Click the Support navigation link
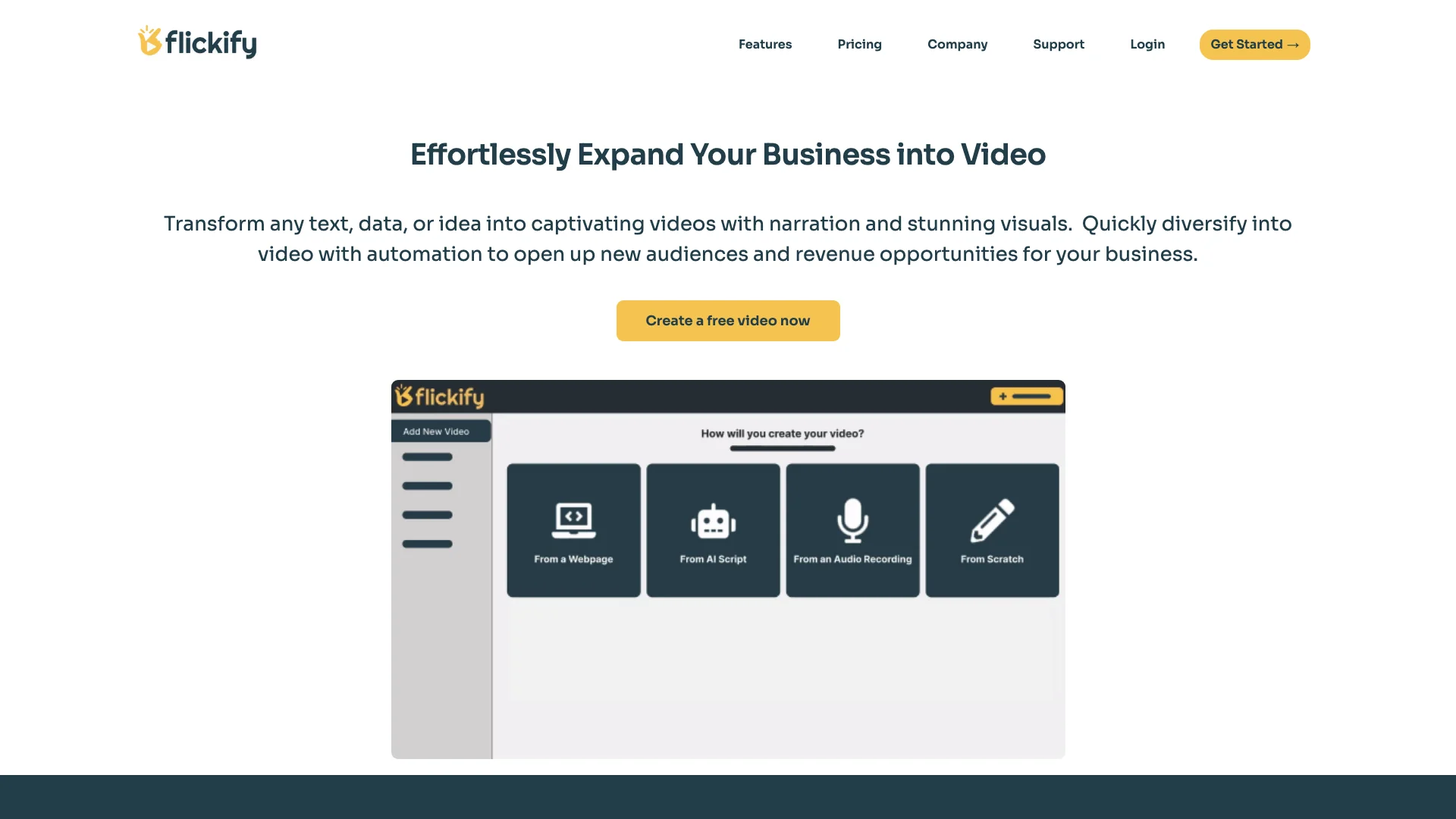The image size is (1456, 819). tap(1058, 44)
